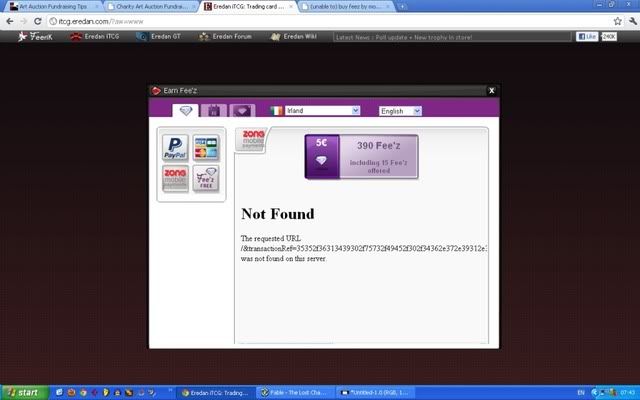Viewport: 640px width, 400px height.
Task: Click the Fee'z Free offer icon
Action: coord(207,180)
